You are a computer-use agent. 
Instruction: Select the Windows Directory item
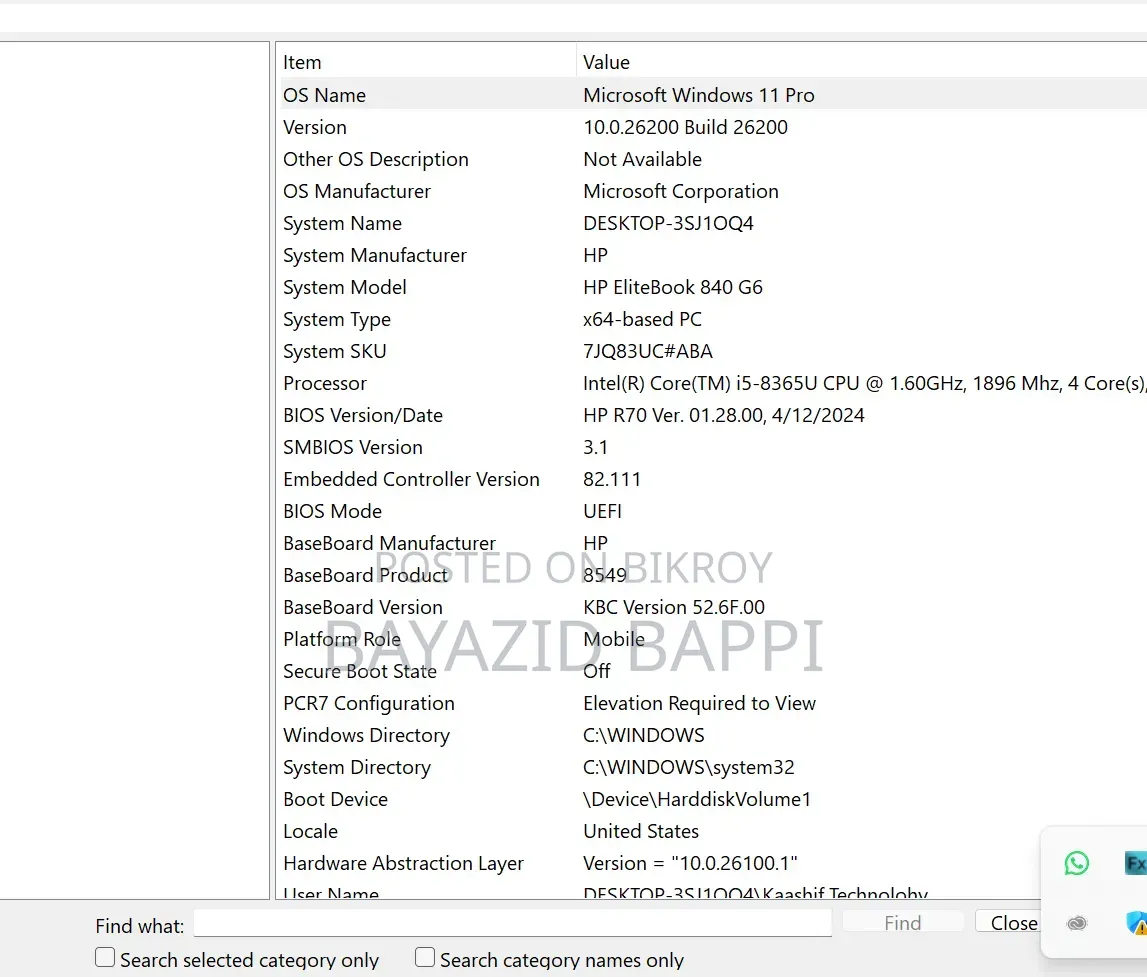366,736
